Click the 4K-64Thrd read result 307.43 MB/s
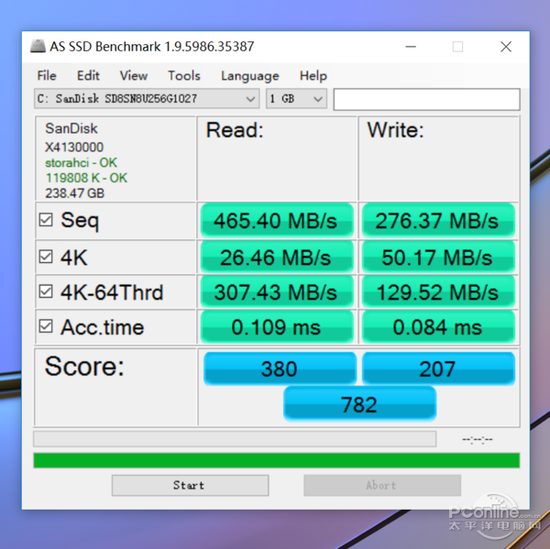Viewport: 550px width, 549px height. (277, 292)
